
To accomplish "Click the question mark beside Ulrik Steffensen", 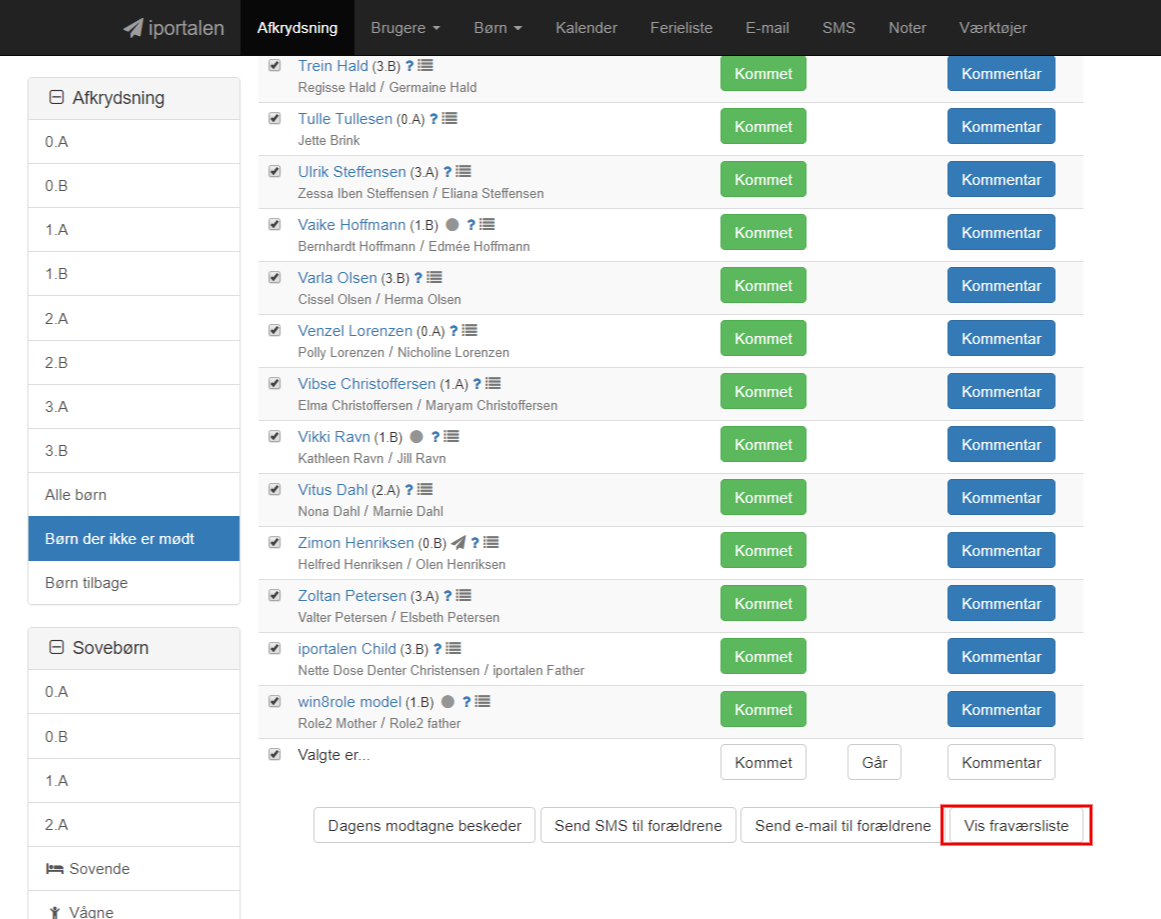I will click(x=447, y=172).
